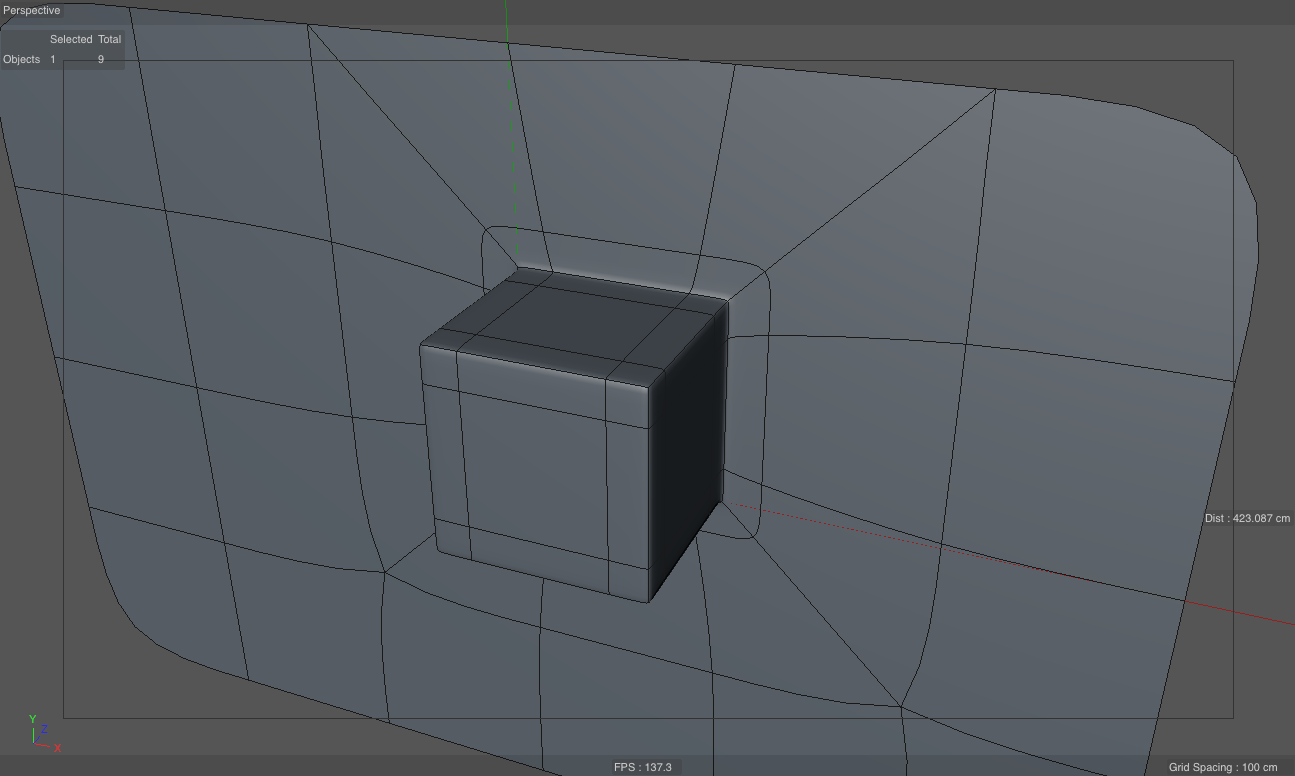Click the 'Perspective' viewport label

click(32, 10)
